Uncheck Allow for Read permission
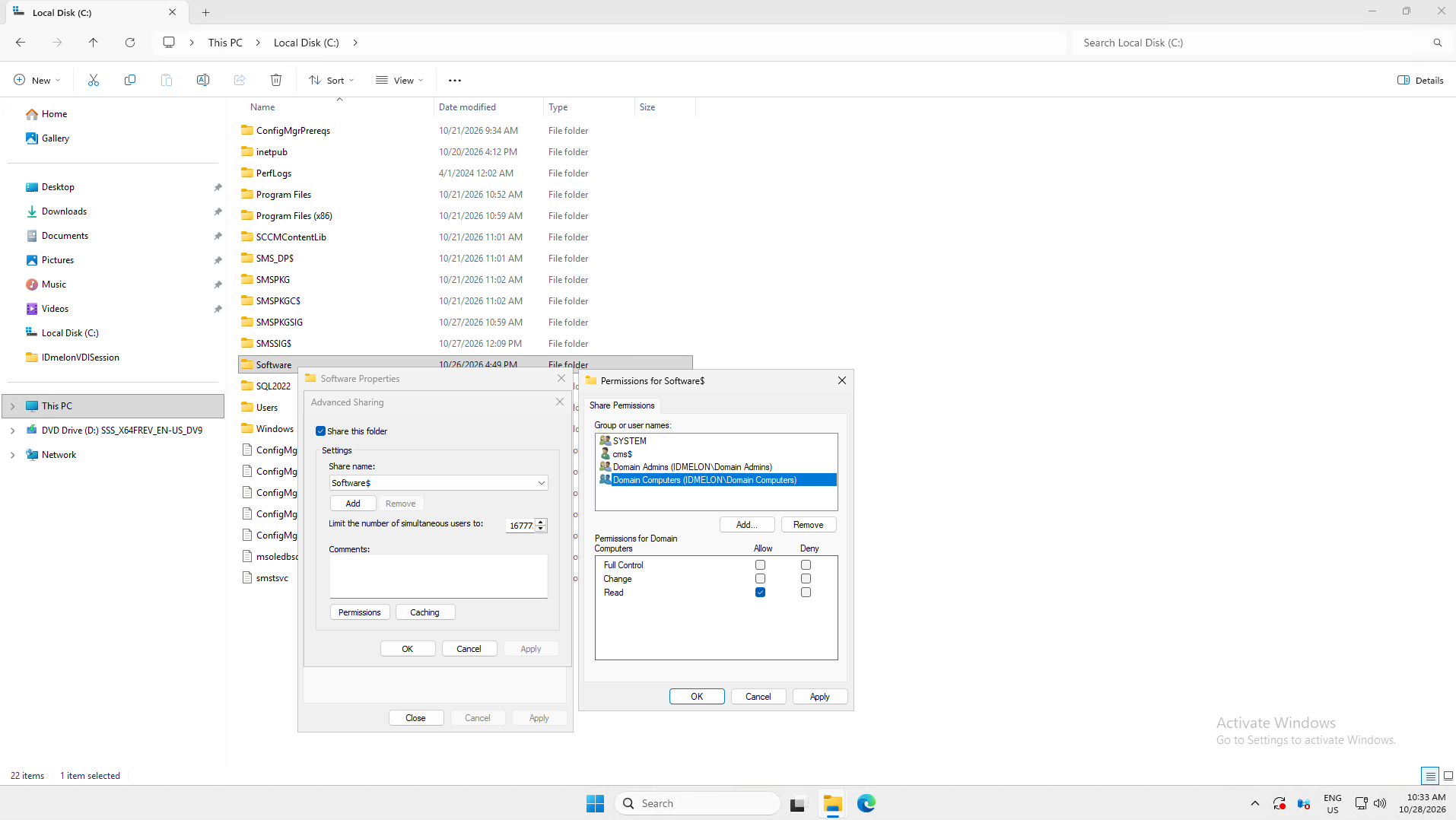The height and width of the screenshot is (820, 1456). (760, 593)
